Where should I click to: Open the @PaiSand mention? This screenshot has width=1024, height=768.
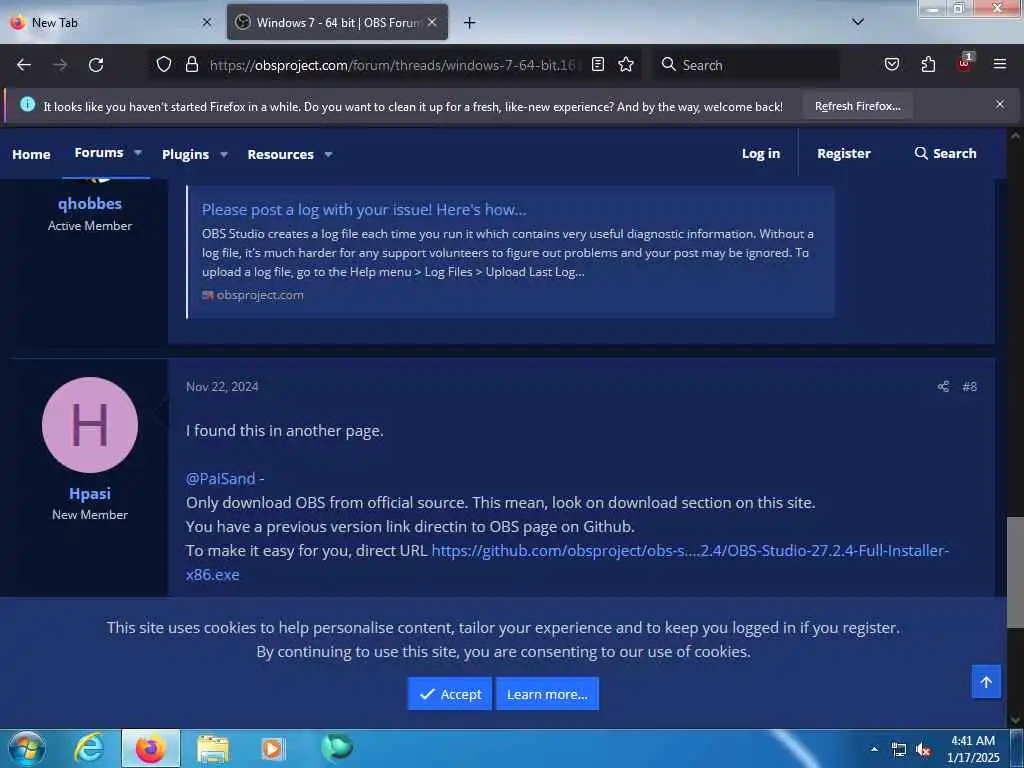221,479
